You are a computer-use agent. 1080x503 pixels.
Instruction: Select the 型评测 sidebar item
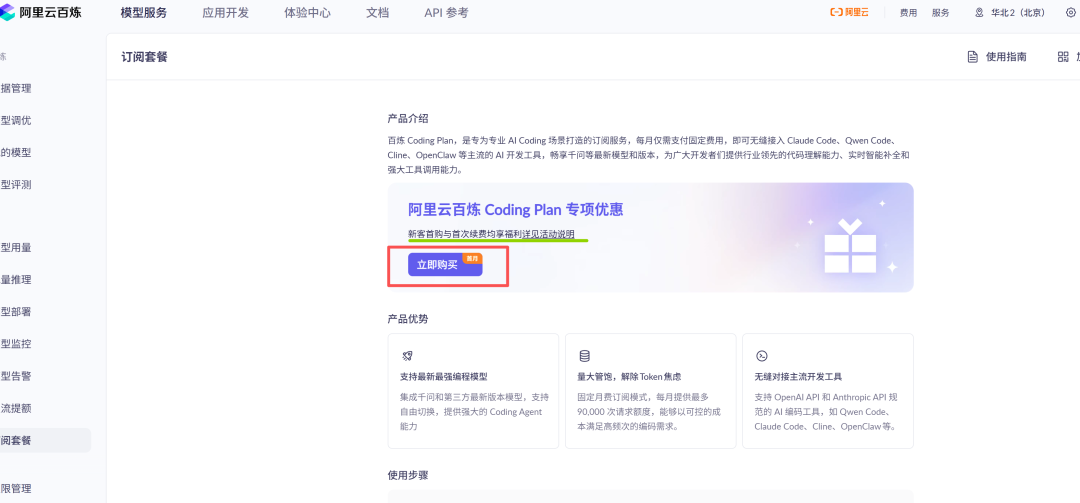point(16,185)
